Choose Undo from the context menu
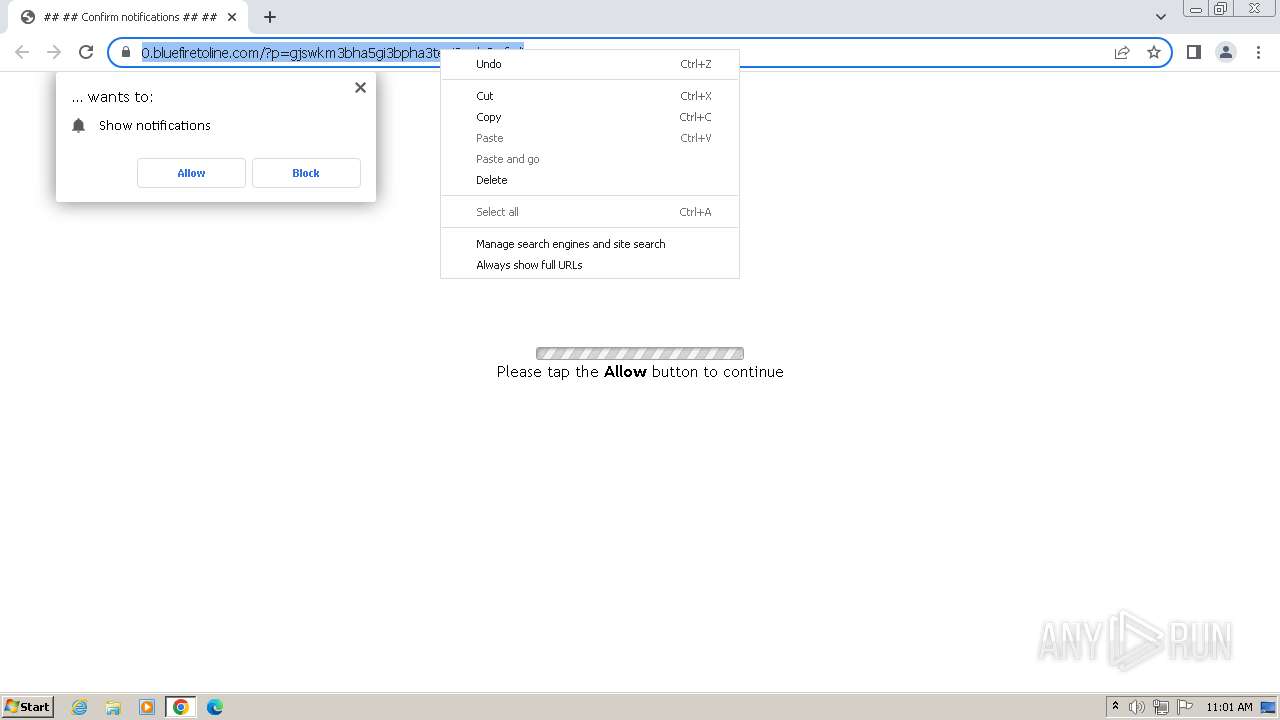 [x=590, y=64]
